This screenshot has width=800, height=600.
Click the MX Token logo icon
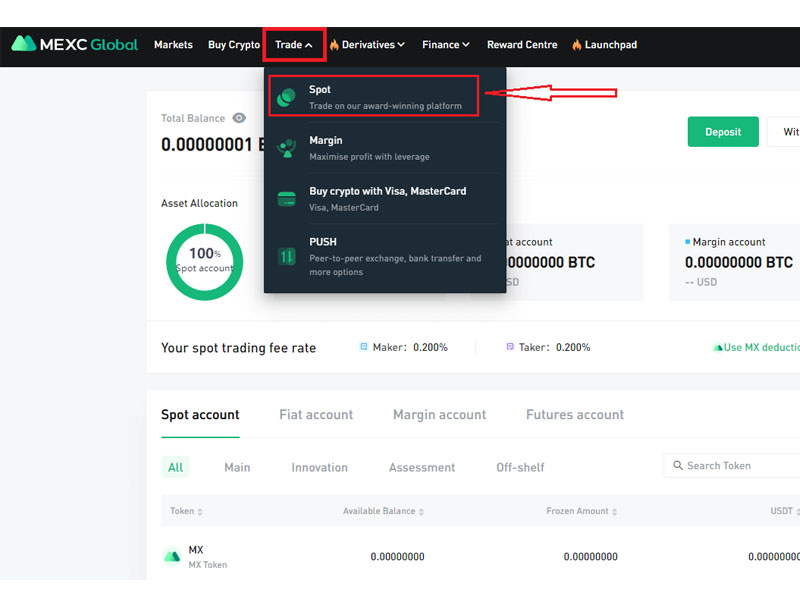172,556
